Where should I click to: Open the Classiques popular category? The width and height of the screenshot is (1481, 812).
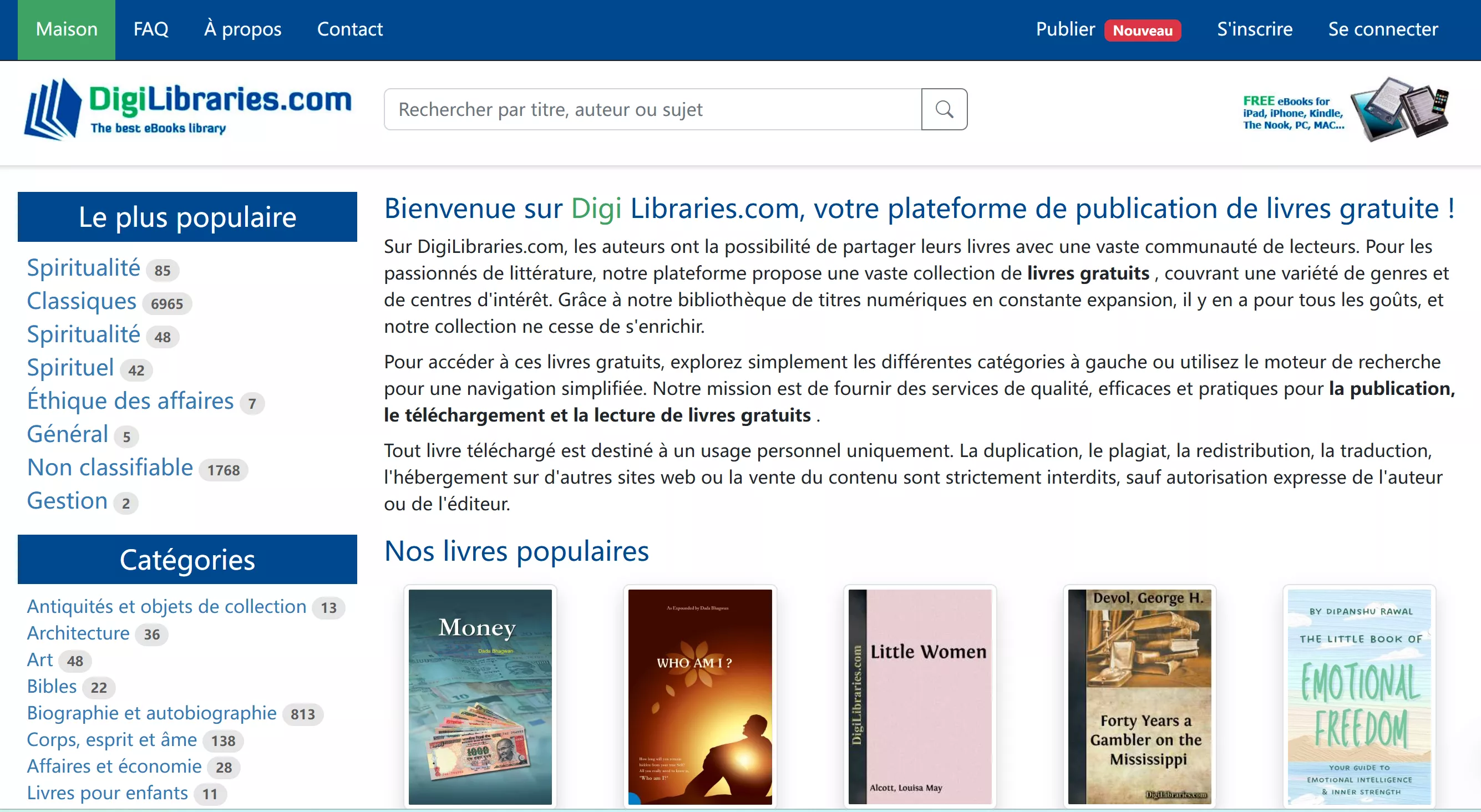tap(82, 301)
